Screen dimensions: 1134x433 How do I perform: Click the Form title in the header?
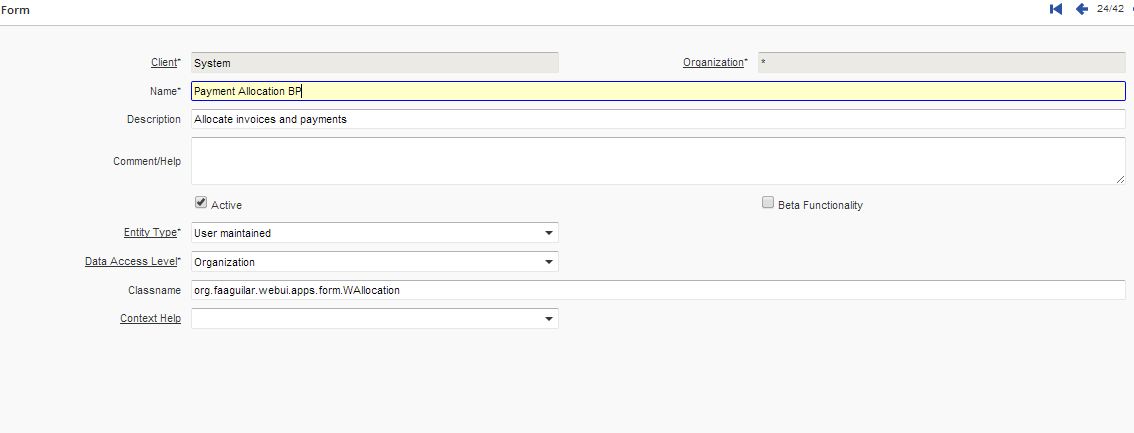[15, 10]
